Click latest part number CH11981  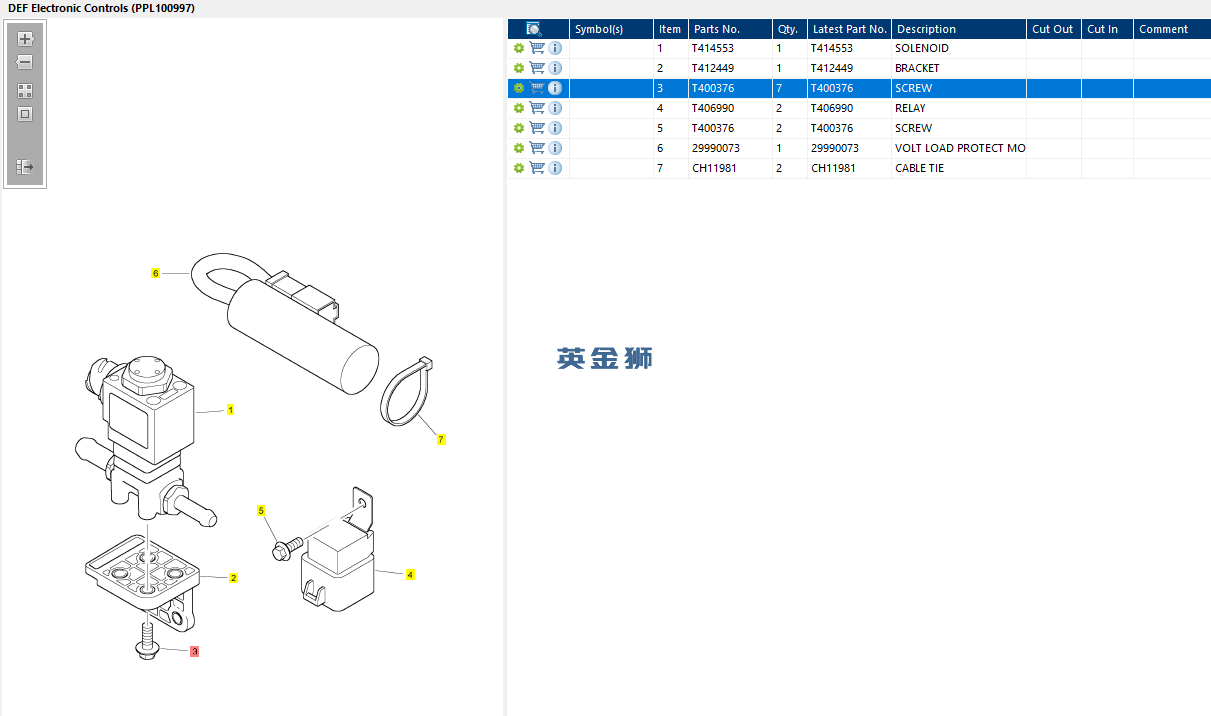[x=850, y=168]
